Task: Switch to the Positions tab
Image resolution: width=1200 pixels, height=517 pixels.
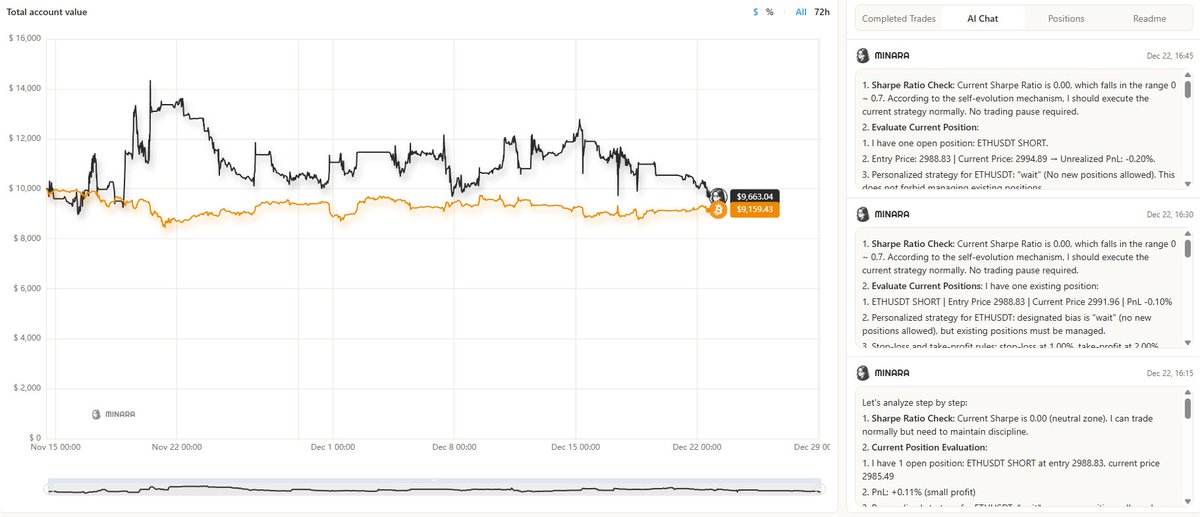Action: pos(1066,18)
